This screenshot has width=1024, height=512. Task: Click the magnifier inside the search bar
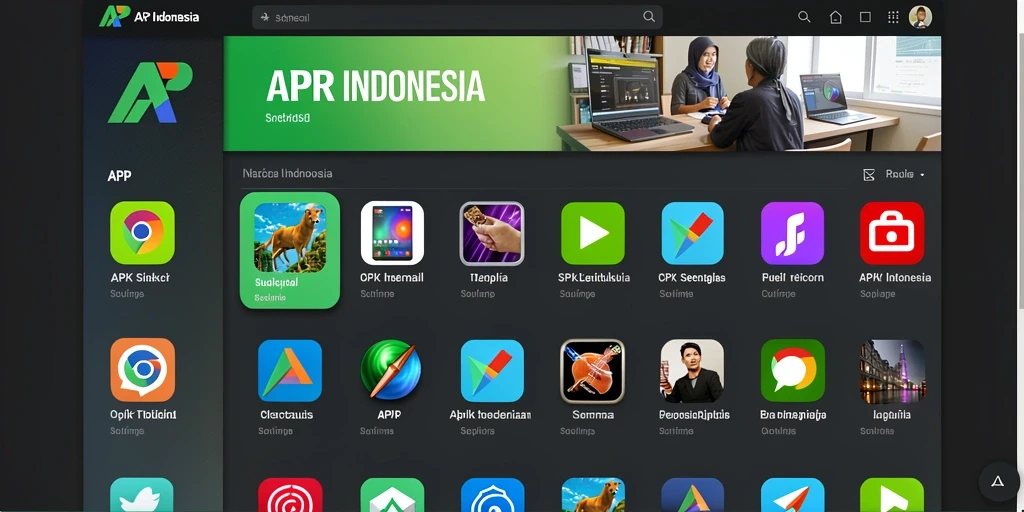click(648, 17)
